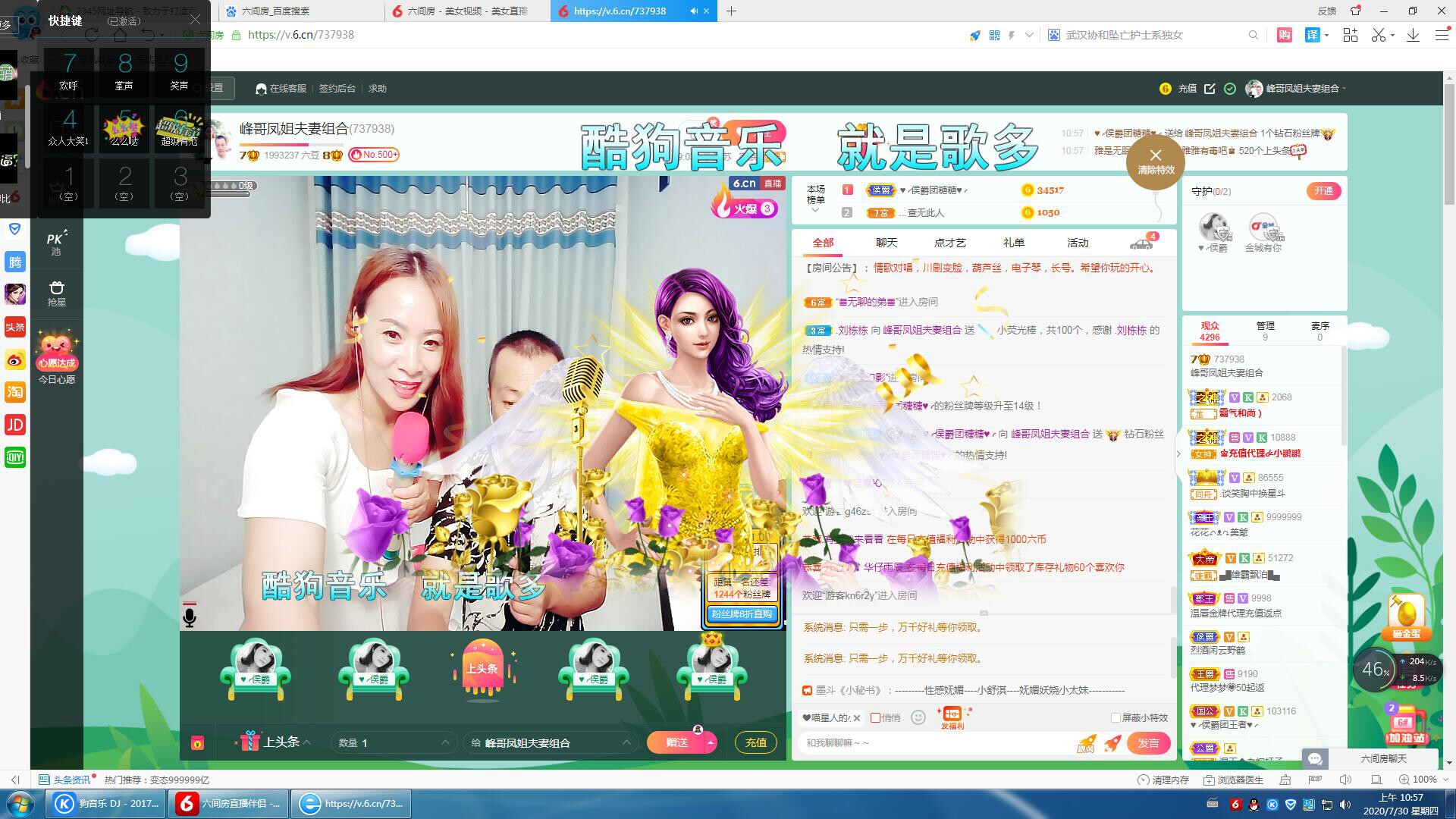Expand the 本场榜单 ranking chevron
1456x819 pixels.
point(815,211)
